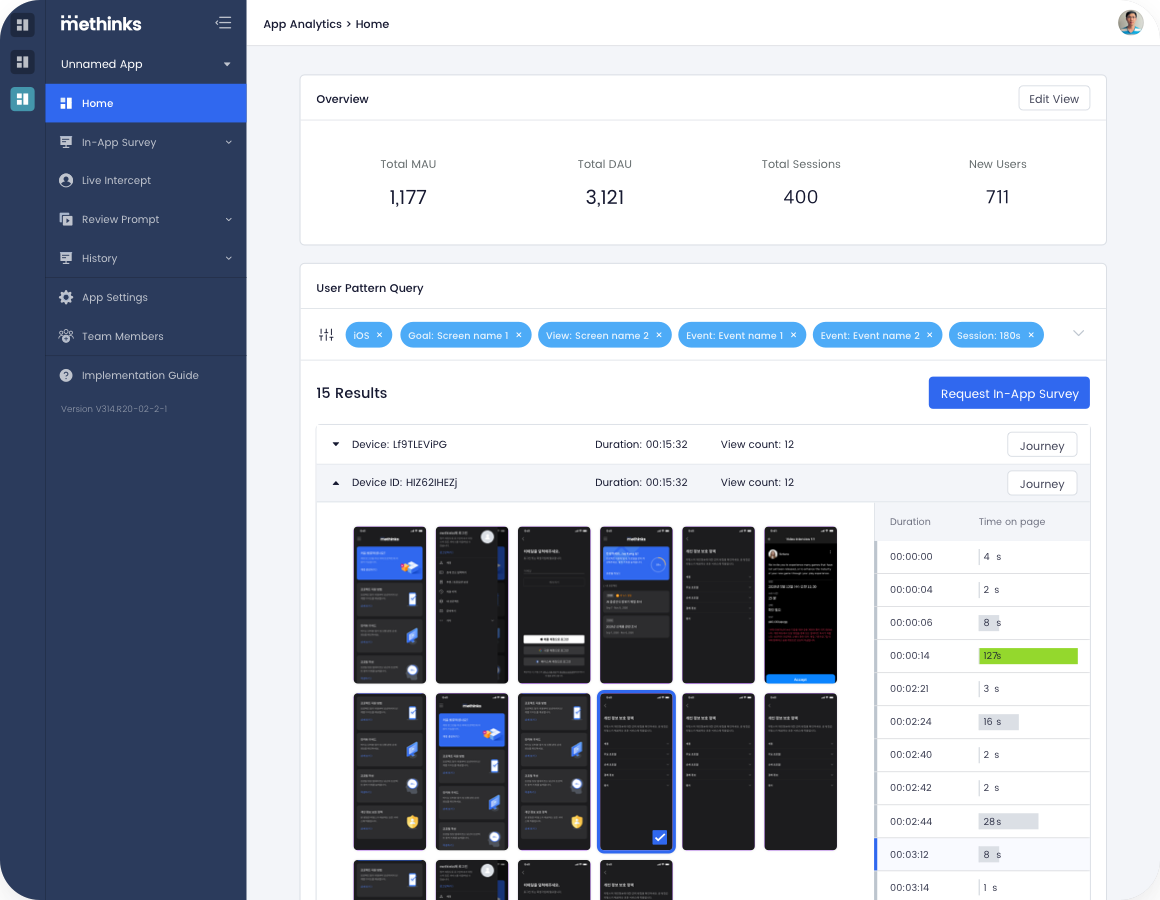Click App Analytics breadcrumb link
The width and height of the screenshot is (1160, 900).
[303, 24]
